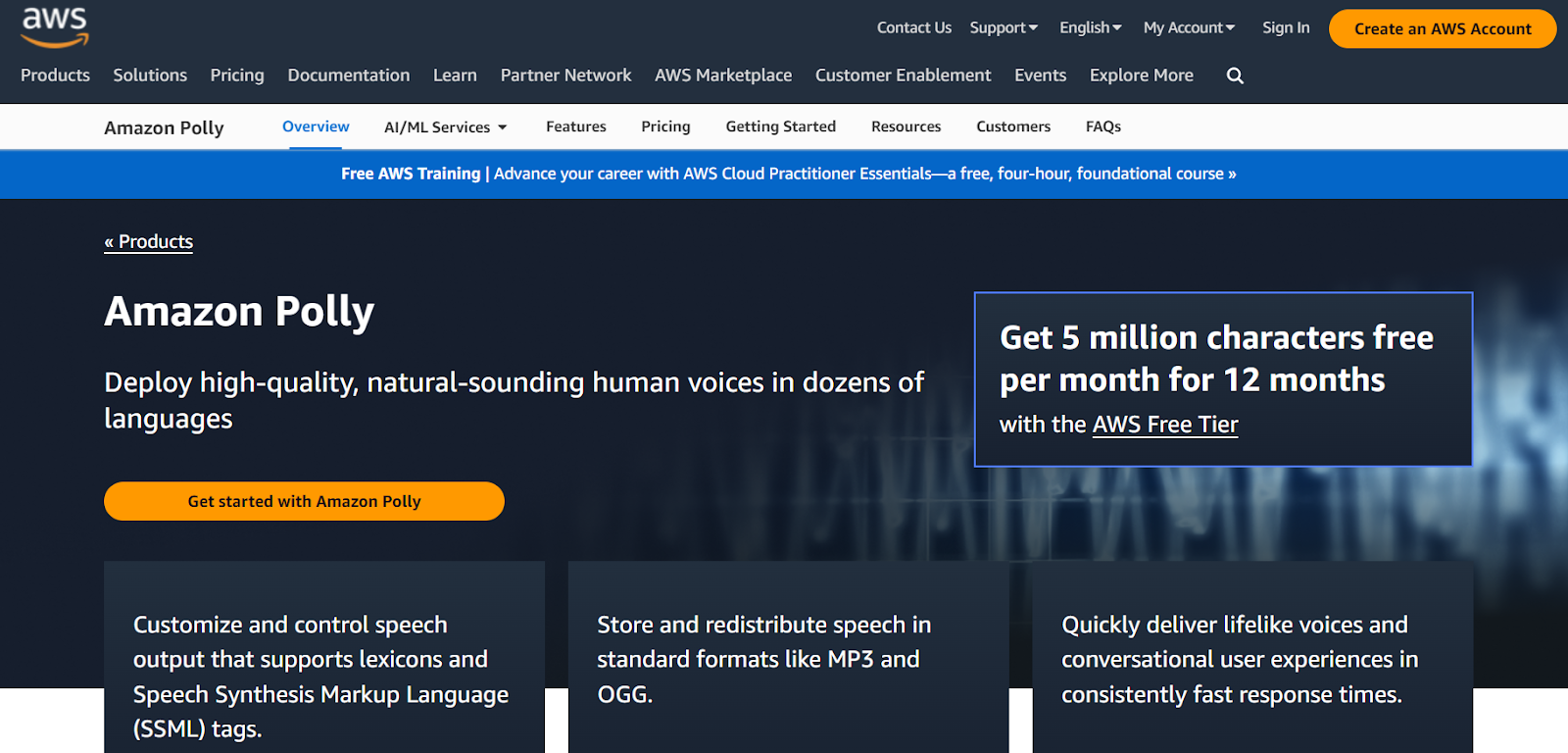Open the search magnifier icon
This screenshot has height=753, width=1568.
click(1235, 75)
